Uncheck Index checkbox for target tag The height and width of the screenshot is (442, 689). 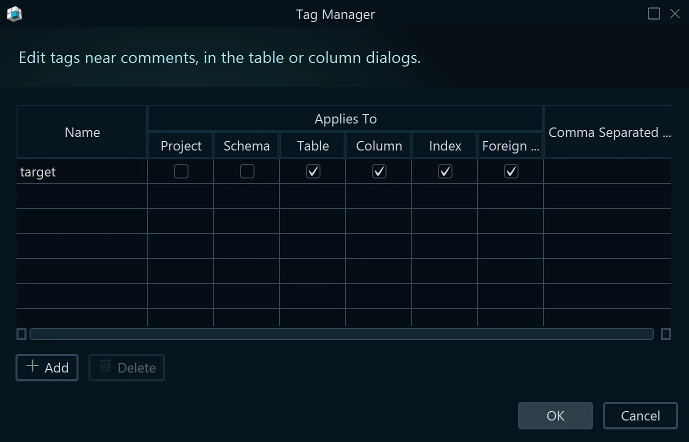[445, 171]
